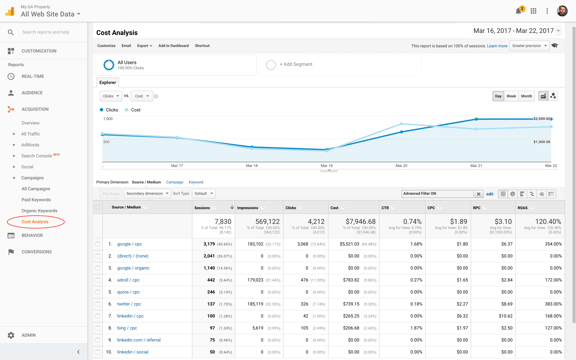Select the pie chart table view icon
The width and height of the screenshot is (576, 360).
tap(512, 194)
